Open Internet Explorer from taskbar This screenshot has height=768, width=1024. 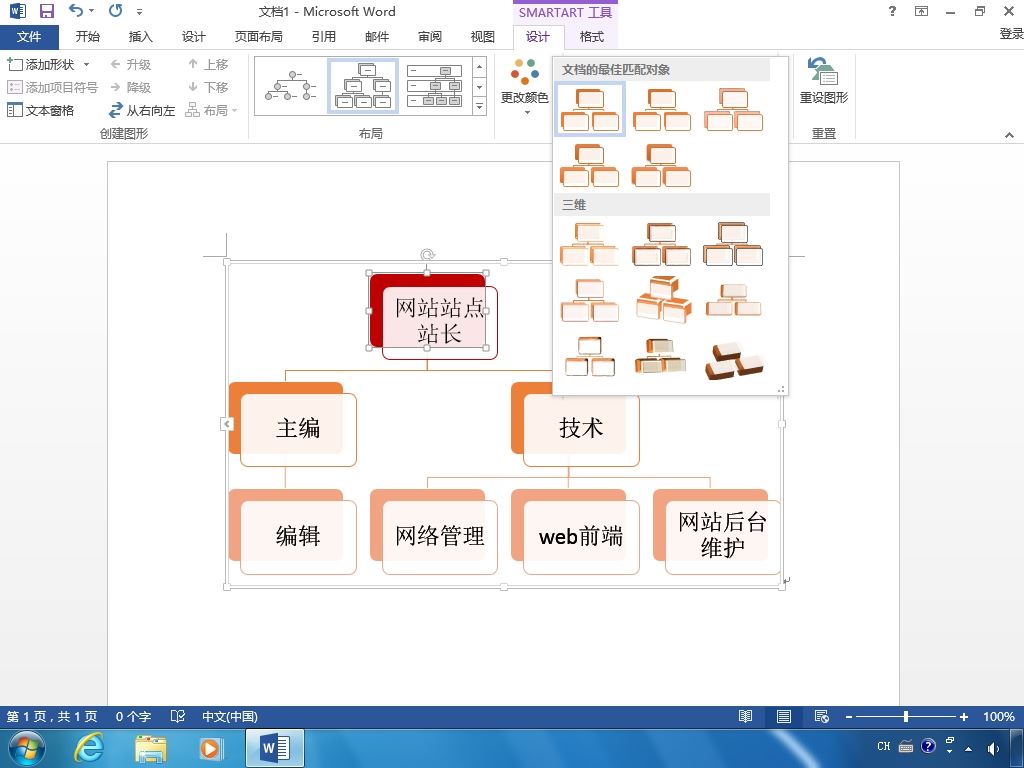[88, 748]
